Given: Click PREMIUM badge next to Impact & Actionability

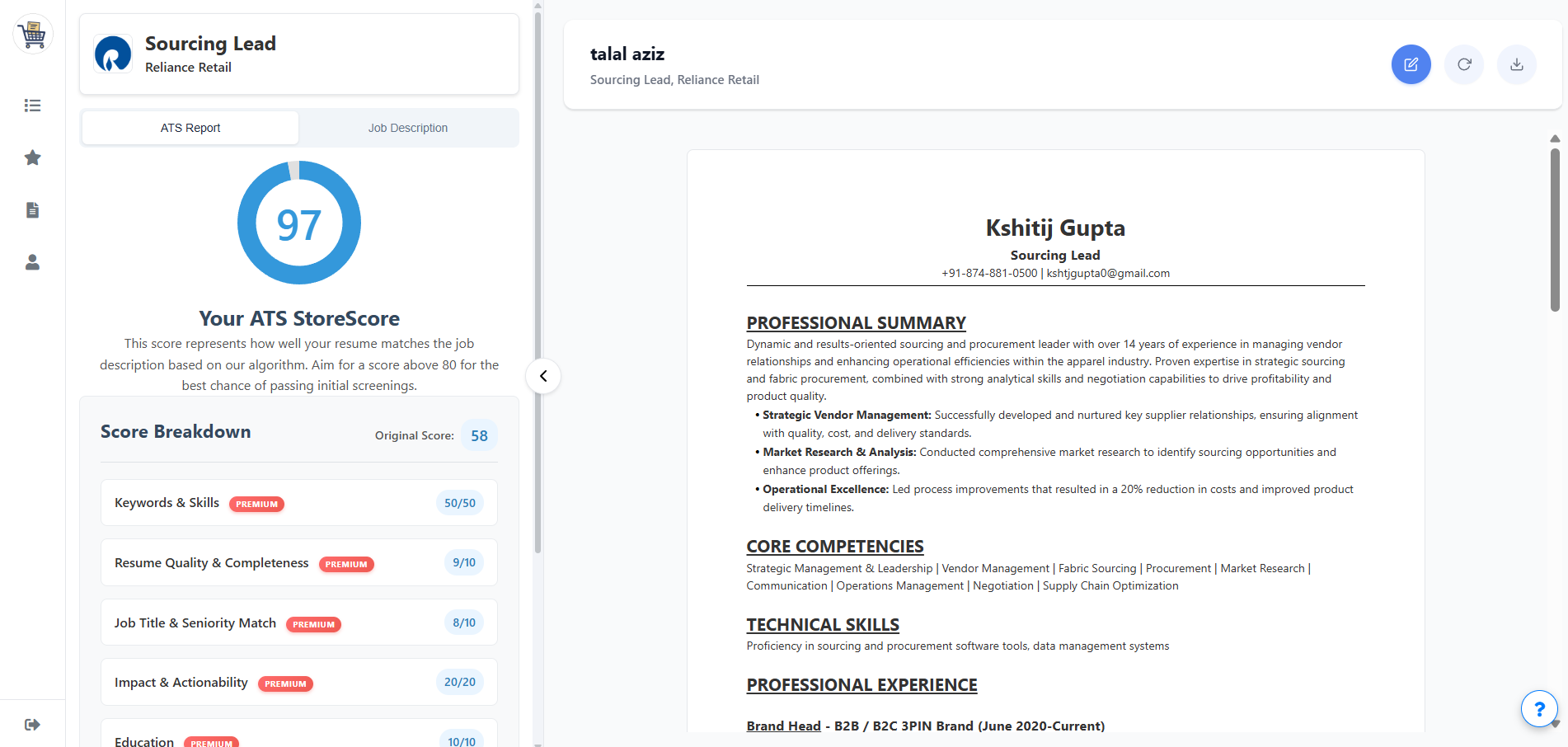Looking at the screenshot, I should [x=285, y=684].
